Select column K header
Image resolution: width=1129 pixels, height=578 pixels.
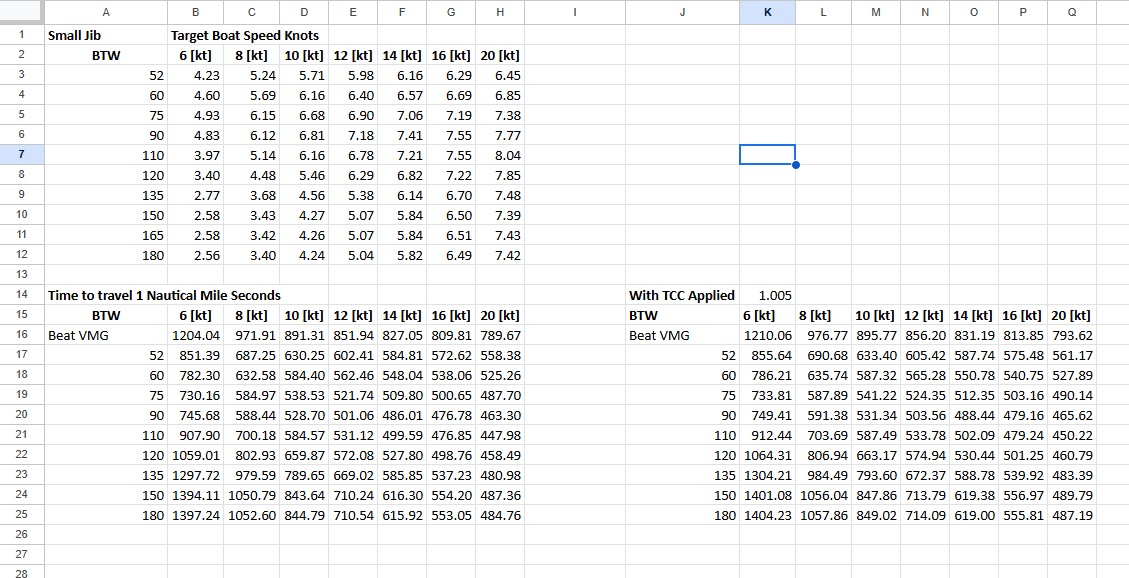(x=767, y=11)
